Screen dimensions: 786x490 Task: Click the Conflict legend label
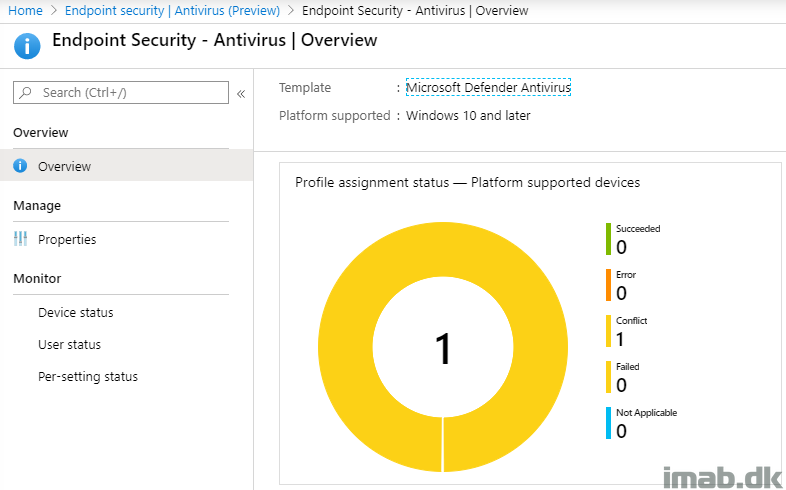coord(632,321)
